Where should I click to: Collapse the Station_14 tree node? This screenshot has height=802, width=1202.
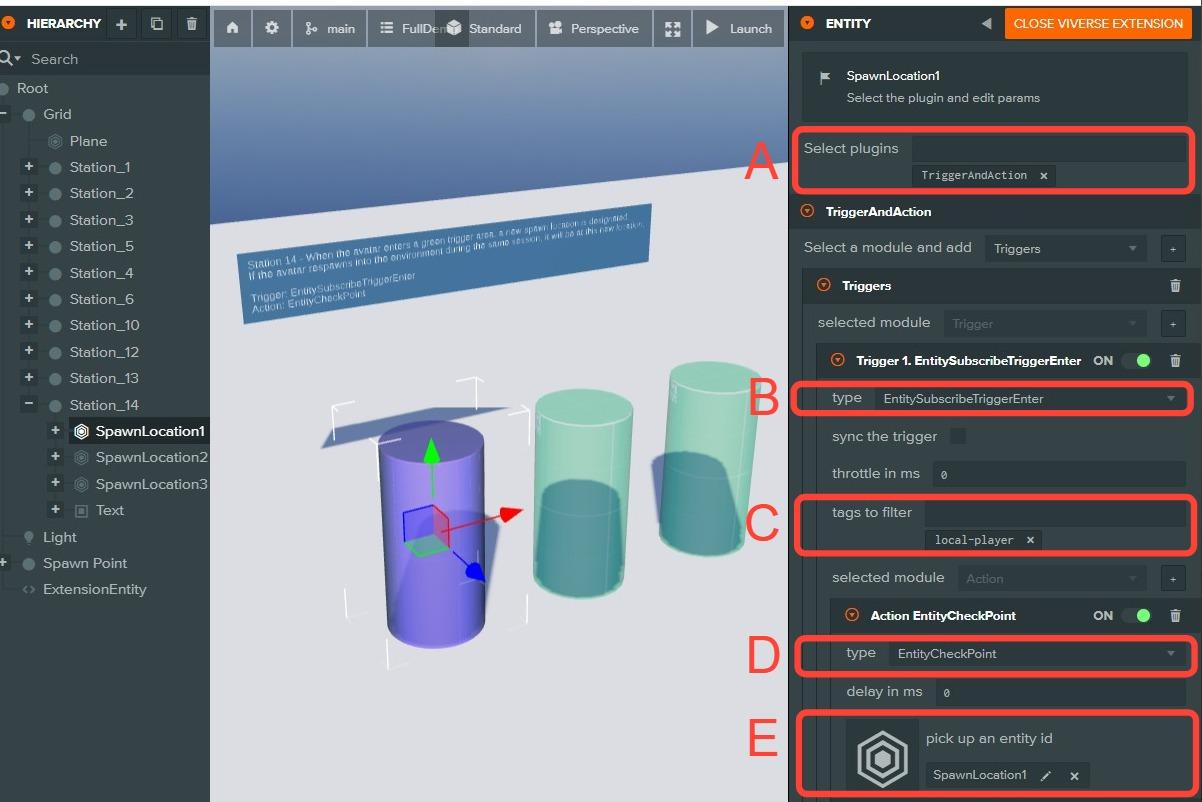click(29, 405)
